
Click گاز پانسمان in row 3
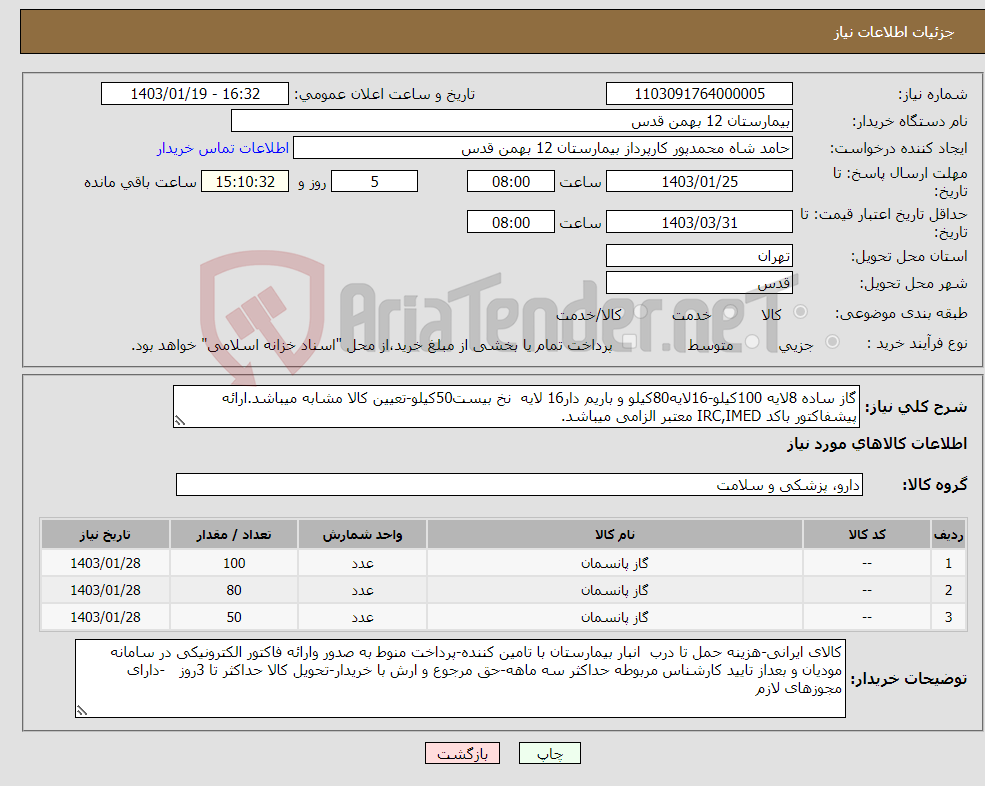[x=614, y=618]
